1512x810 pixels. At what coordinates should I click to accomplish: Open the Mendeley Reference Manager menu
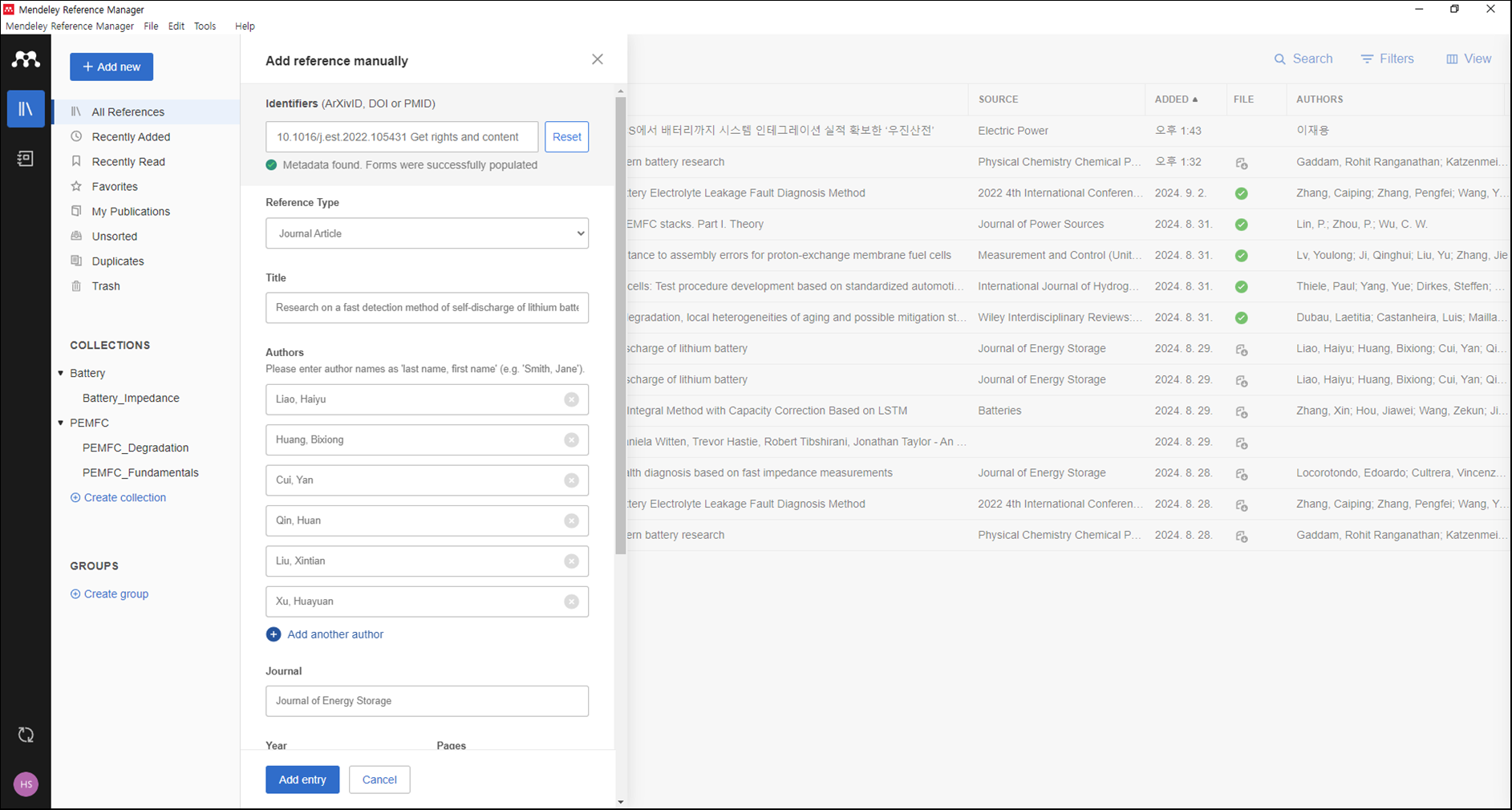coord(70,26)
